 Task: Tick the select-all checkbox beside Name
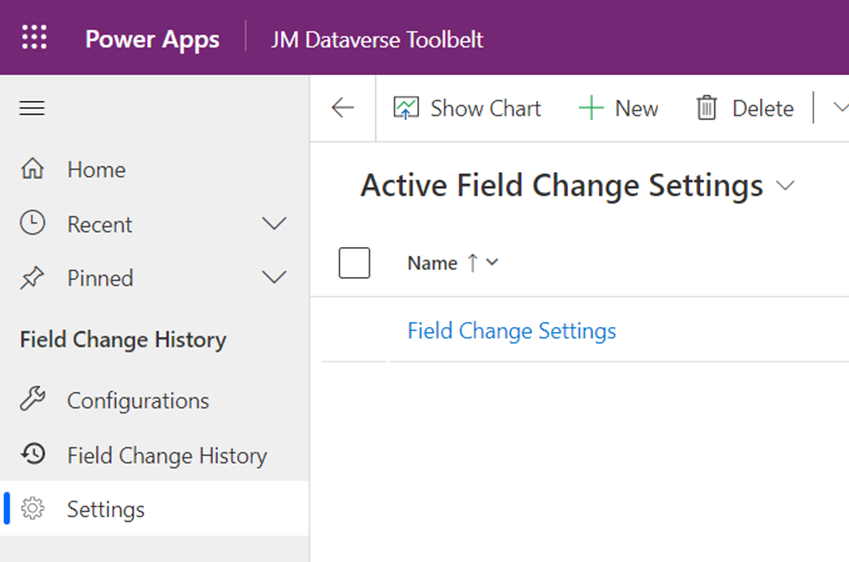(354, 263)
